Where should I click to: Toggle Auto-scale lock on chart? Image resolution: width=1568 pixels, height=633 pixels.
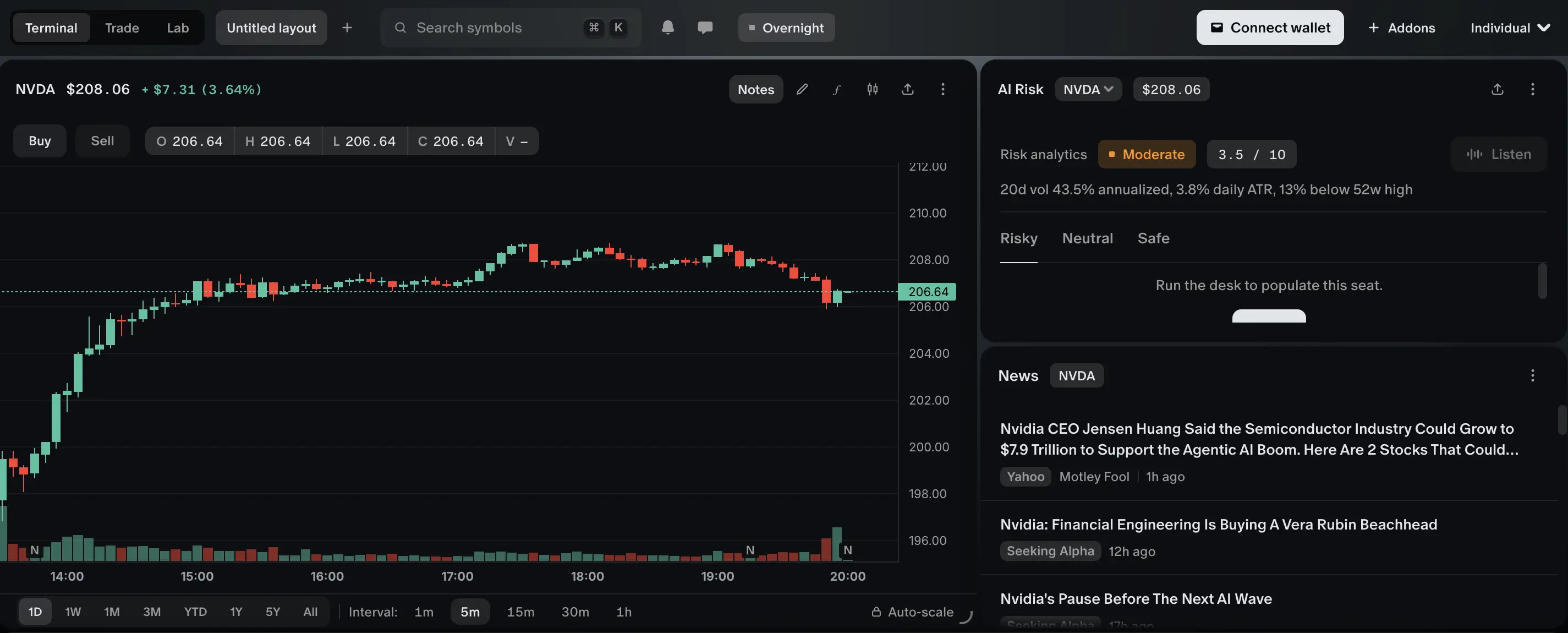point(912,612)
